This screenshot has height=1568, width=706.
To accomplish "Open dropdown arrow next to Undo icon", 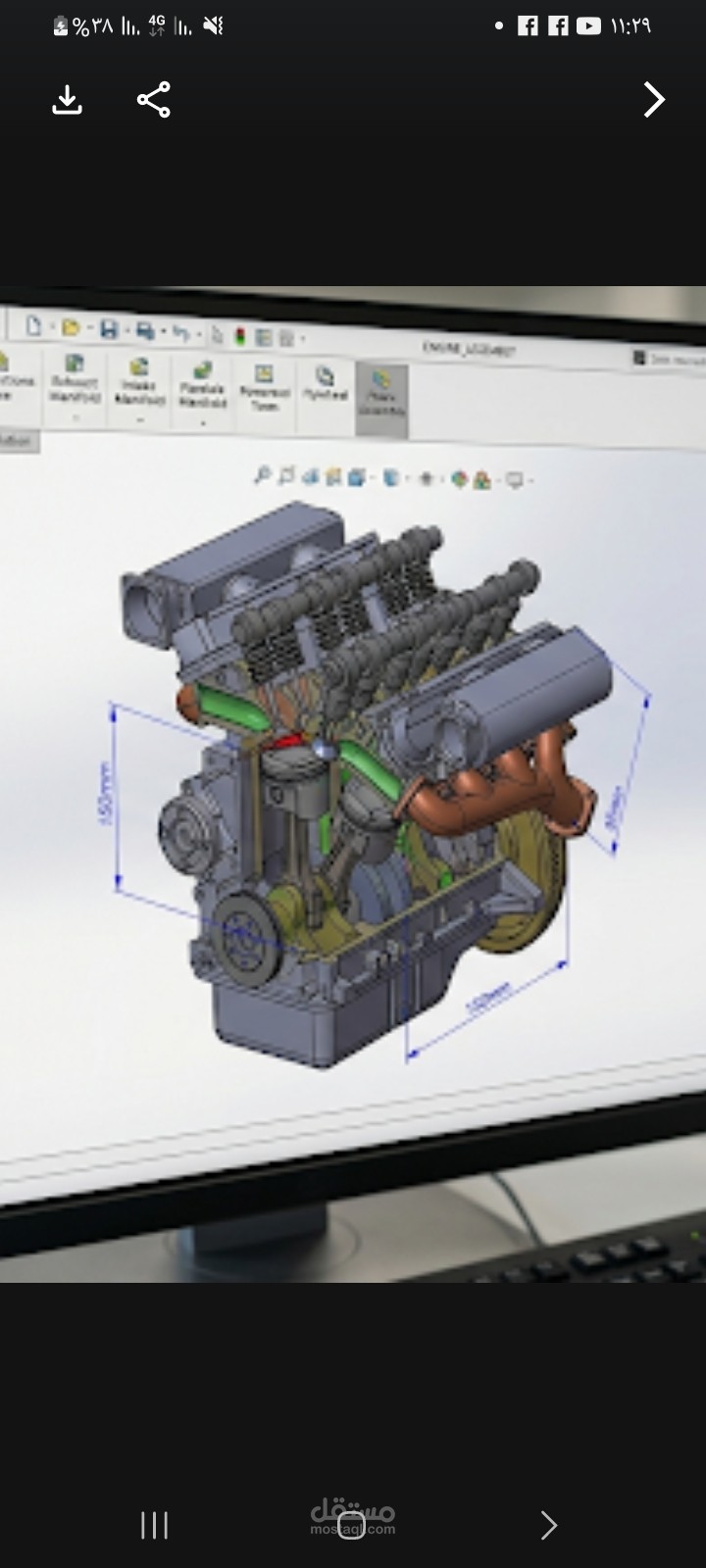I will 197,335.
